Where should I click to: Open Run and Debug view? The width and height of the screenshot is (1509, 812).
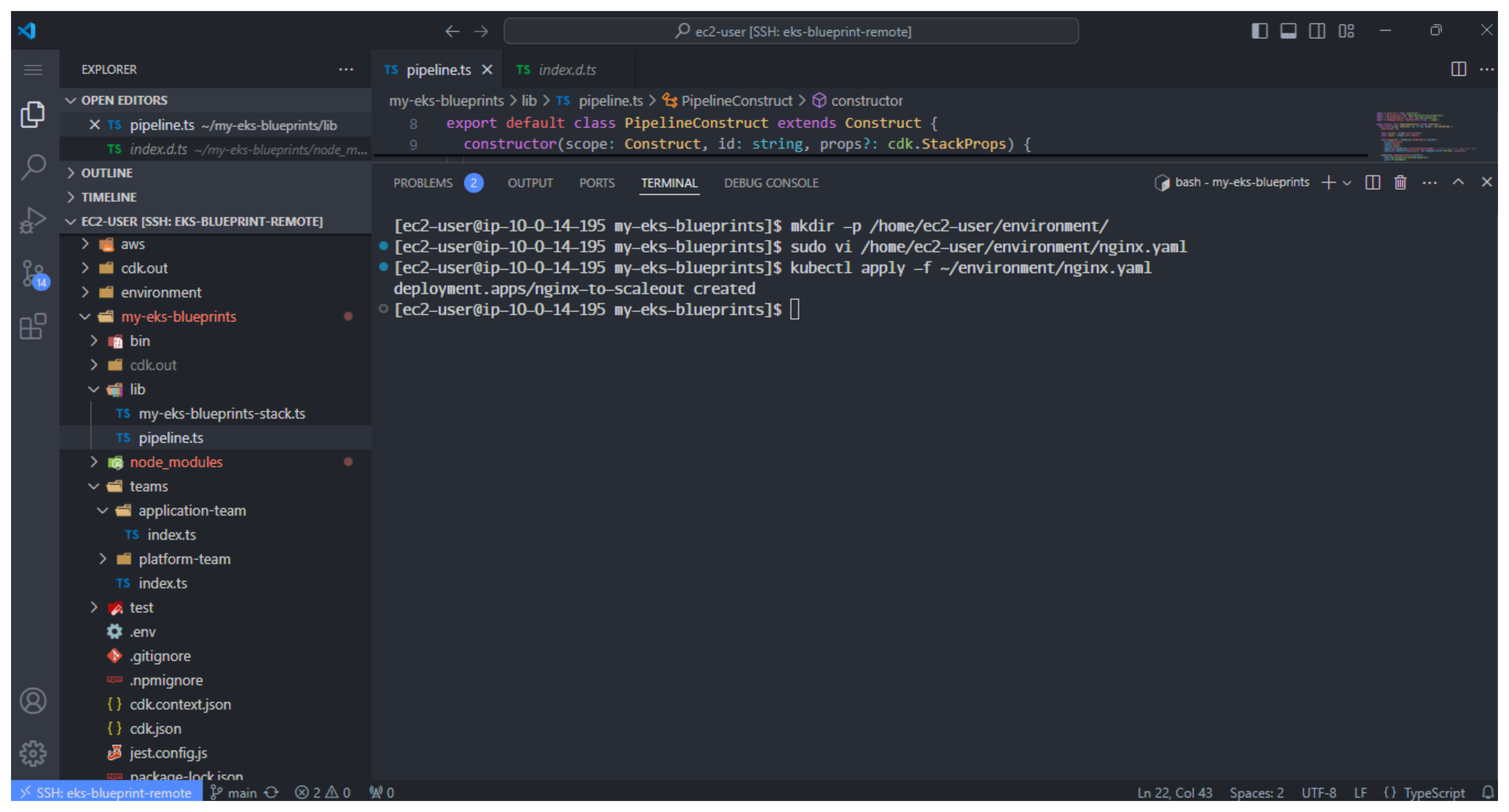pyautogui.click(x=33, y=221)
